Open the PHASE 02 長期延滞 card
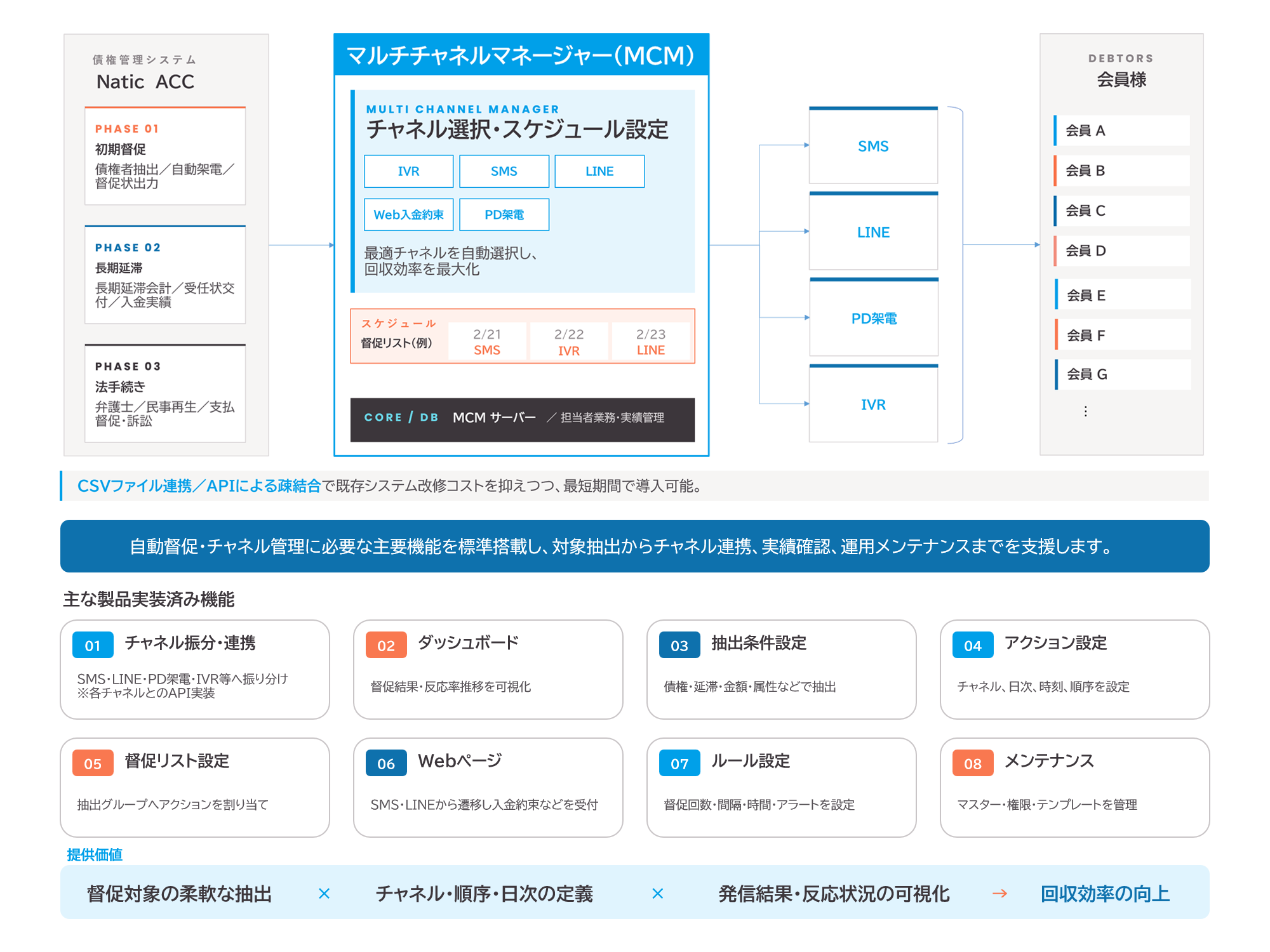This screenshot has width=1270, height=952. [165, 275]
